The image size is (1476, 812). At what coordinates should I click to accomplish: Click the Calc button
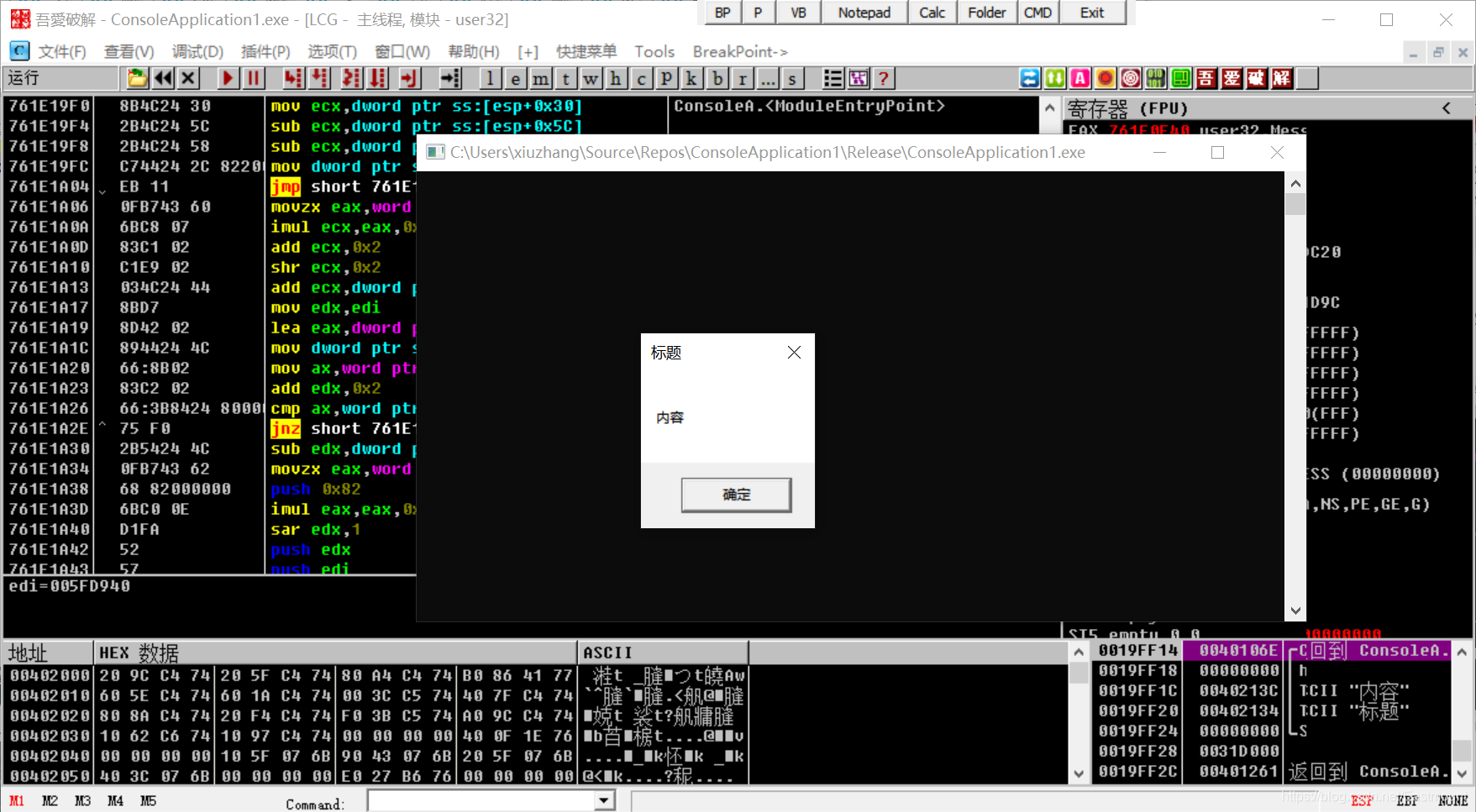[x=932, y=13]
